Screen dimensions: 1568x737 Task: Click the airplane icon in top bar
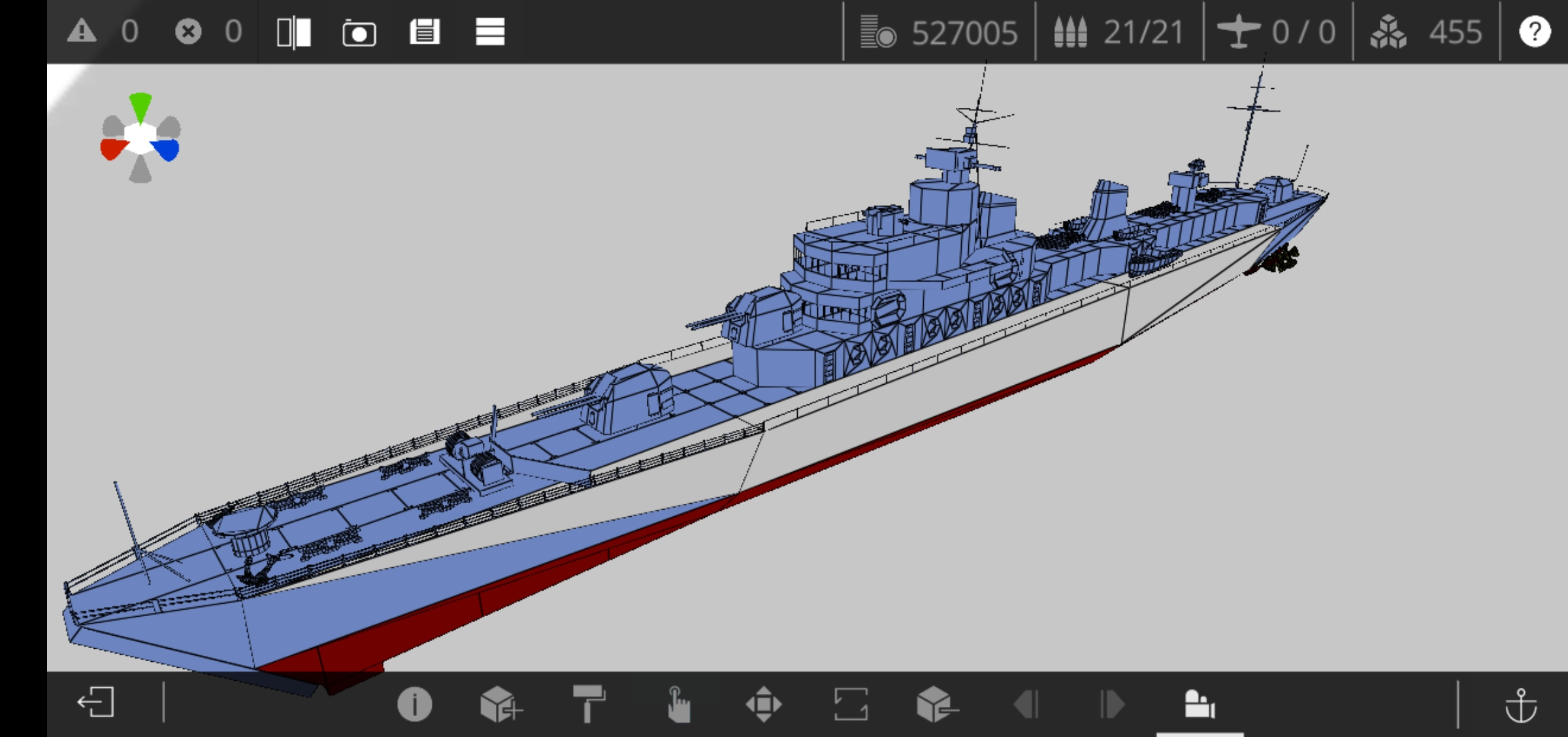(1239, 31)
